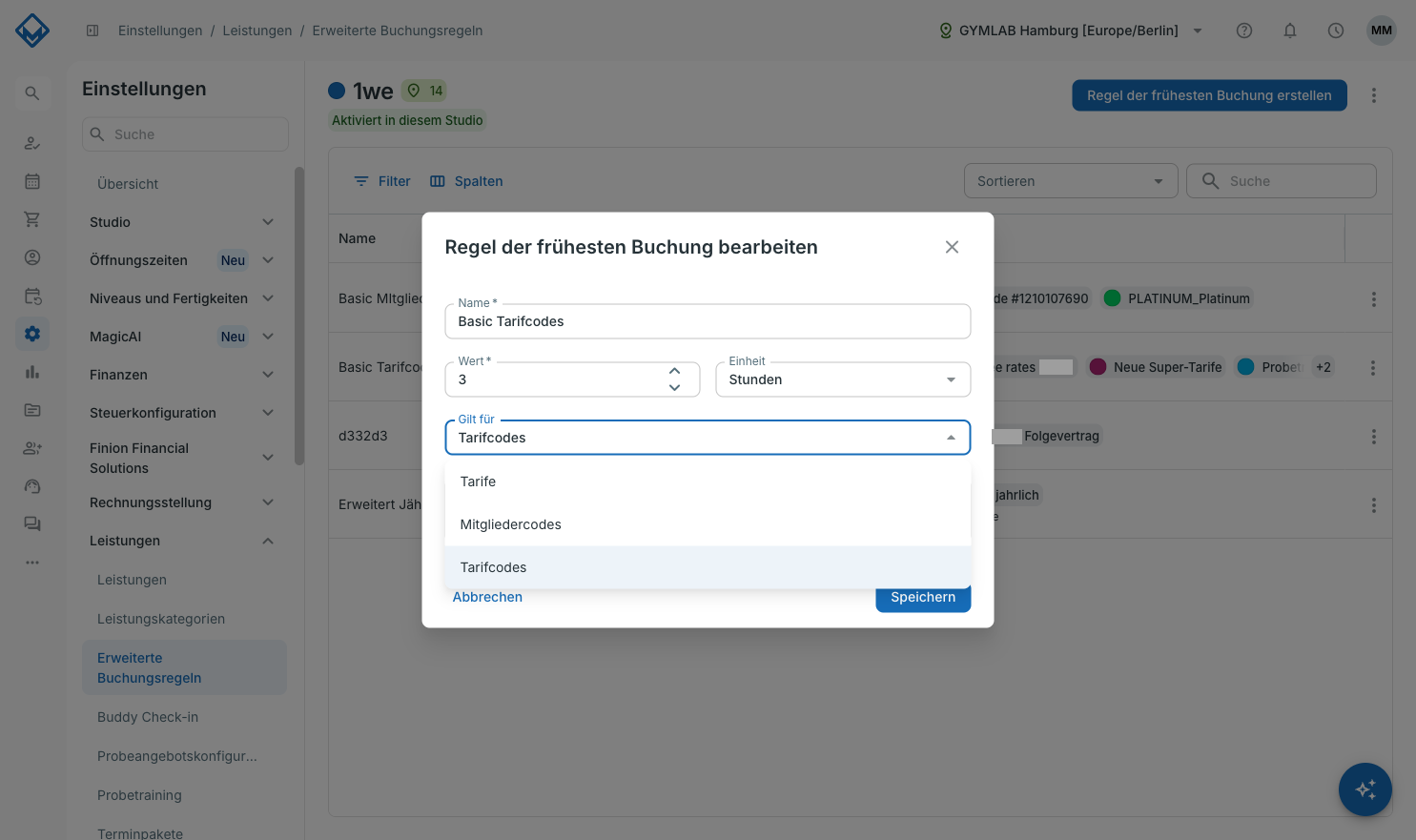Click the Name field in dialog
The image size is (1416, 840).
(708, 321)
